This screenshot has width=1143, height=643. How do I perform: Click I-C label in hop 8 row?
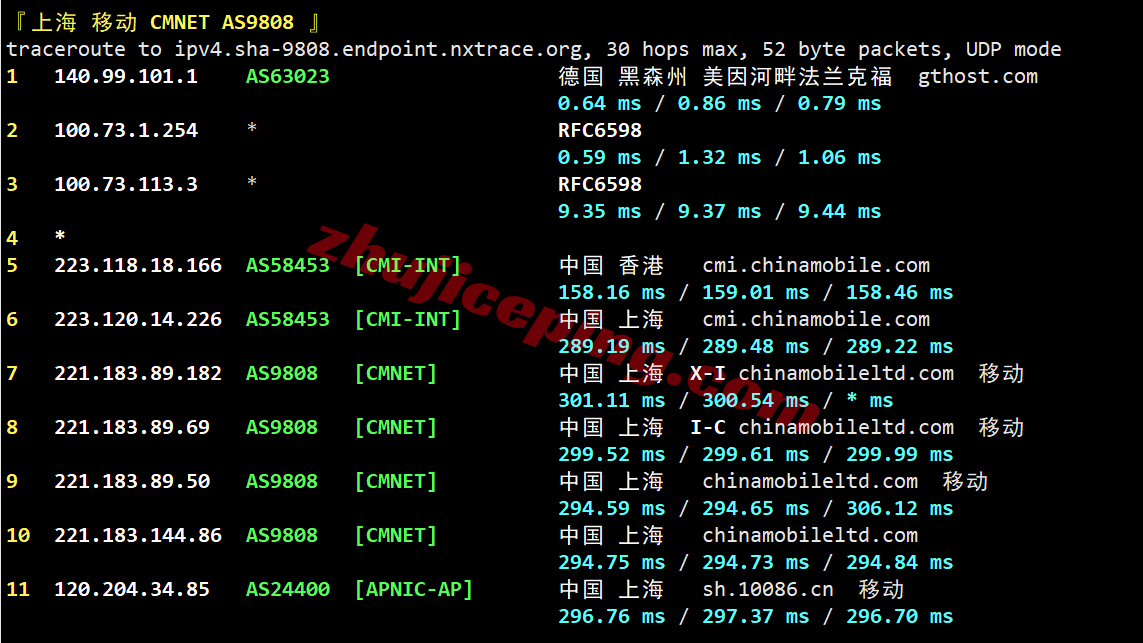click(708, 427)
